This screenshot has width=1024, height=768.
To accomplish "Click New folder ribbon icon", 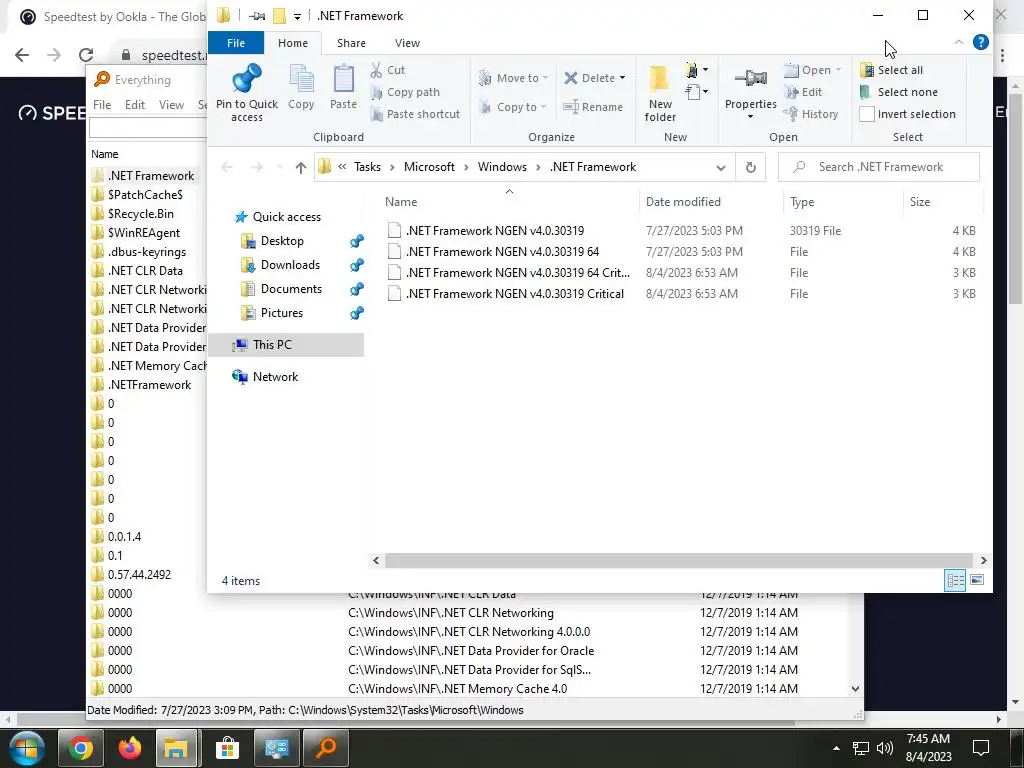I will [x=660, y=93].
